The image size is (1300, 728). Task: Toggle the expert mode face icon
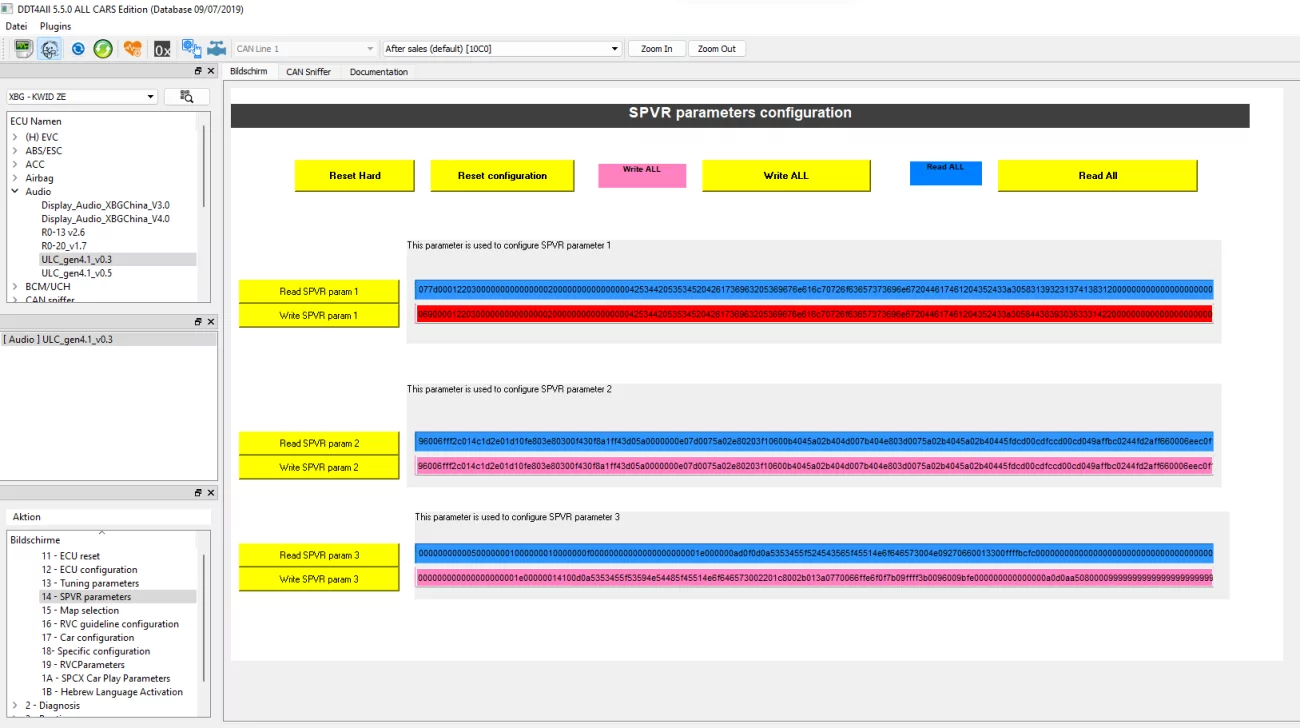[x=50, y=48]
